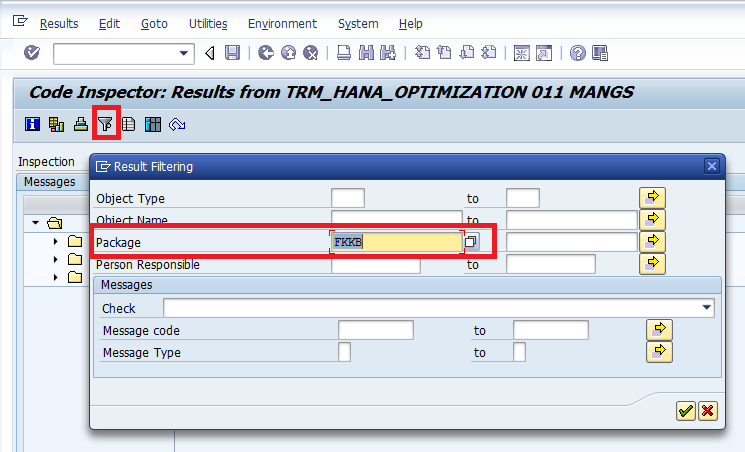Click the Filter results funnel icon

(105, 125)
